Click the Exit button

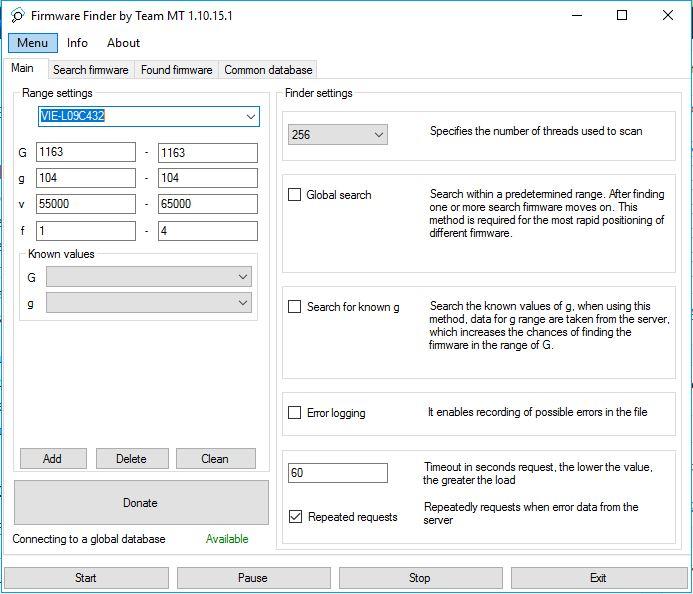pos(599,578)
